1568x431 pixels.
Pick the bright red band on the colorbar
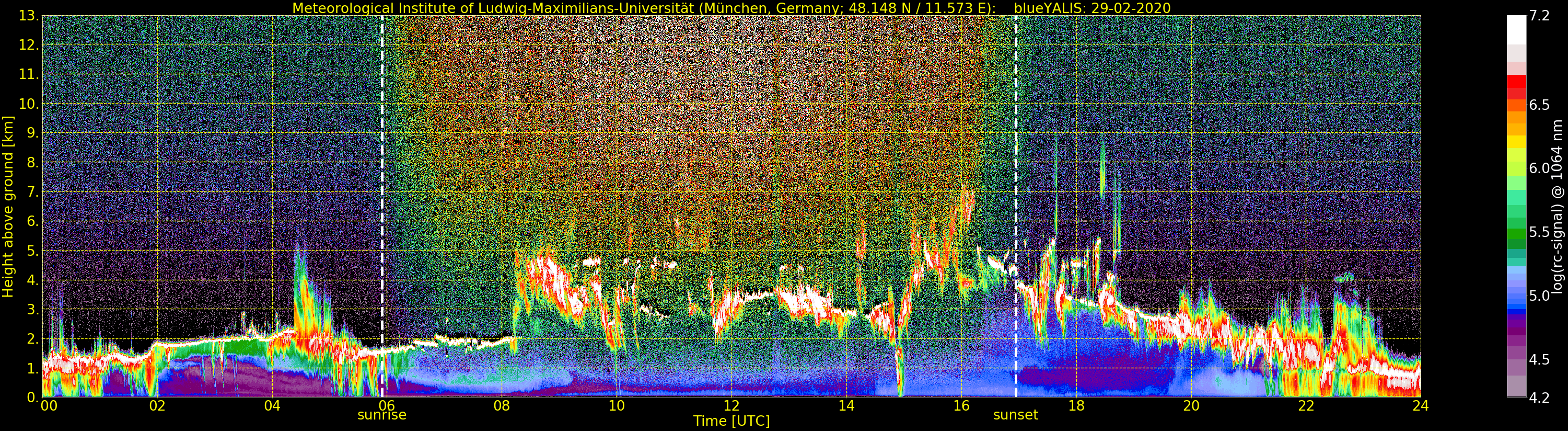tap(1516, 81)
